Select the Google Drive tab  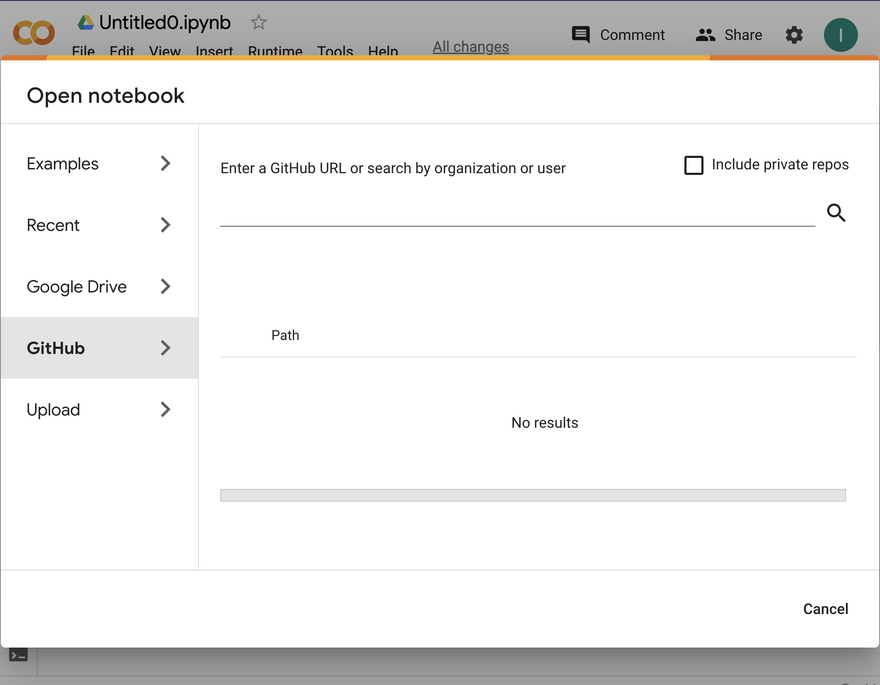99,287
